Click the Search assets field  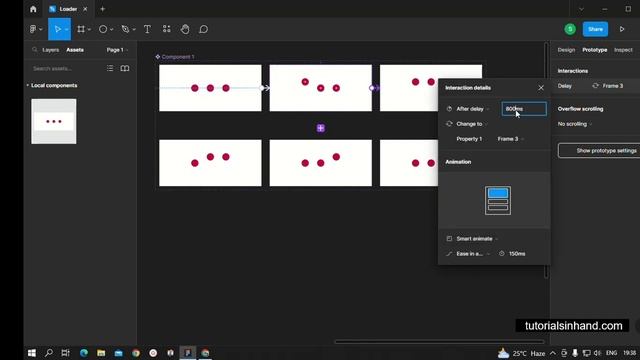point(65,69)
